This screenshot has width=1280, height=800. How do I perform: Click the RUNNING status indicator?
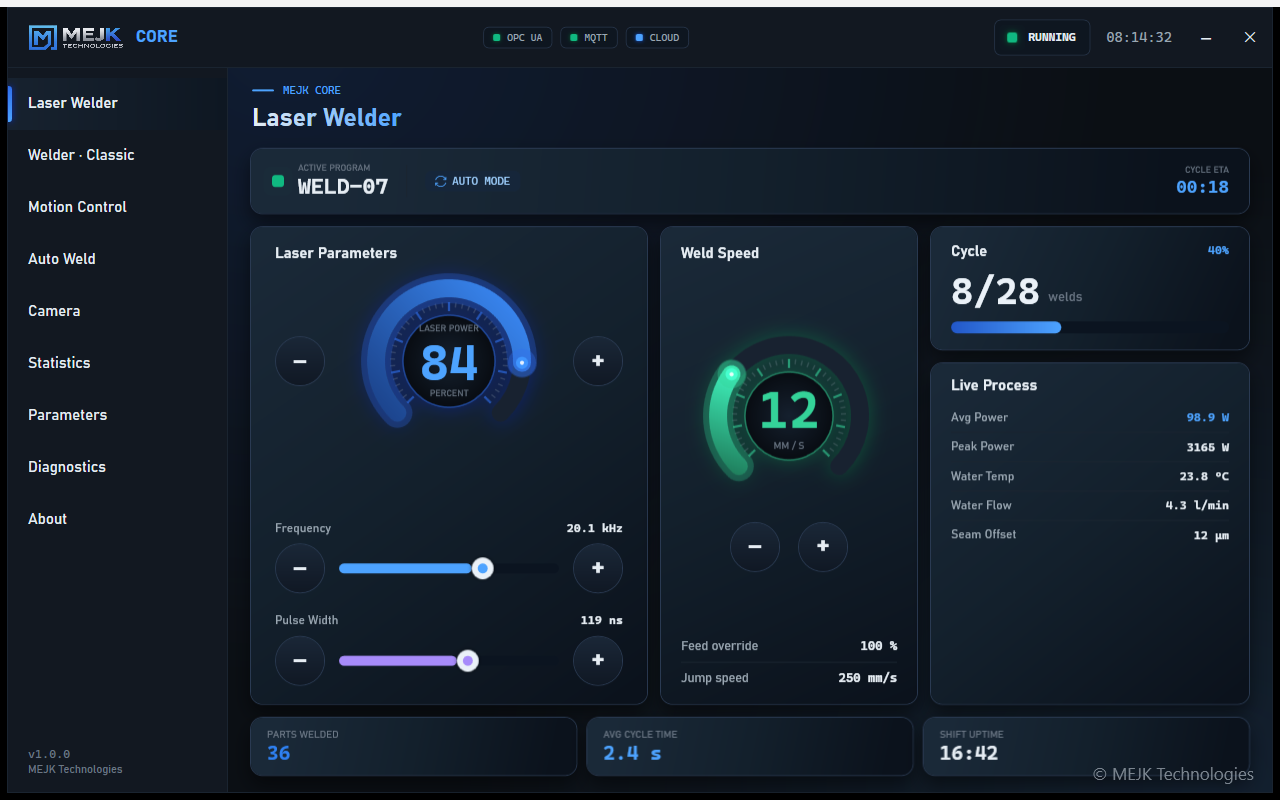pos(1042,37)
